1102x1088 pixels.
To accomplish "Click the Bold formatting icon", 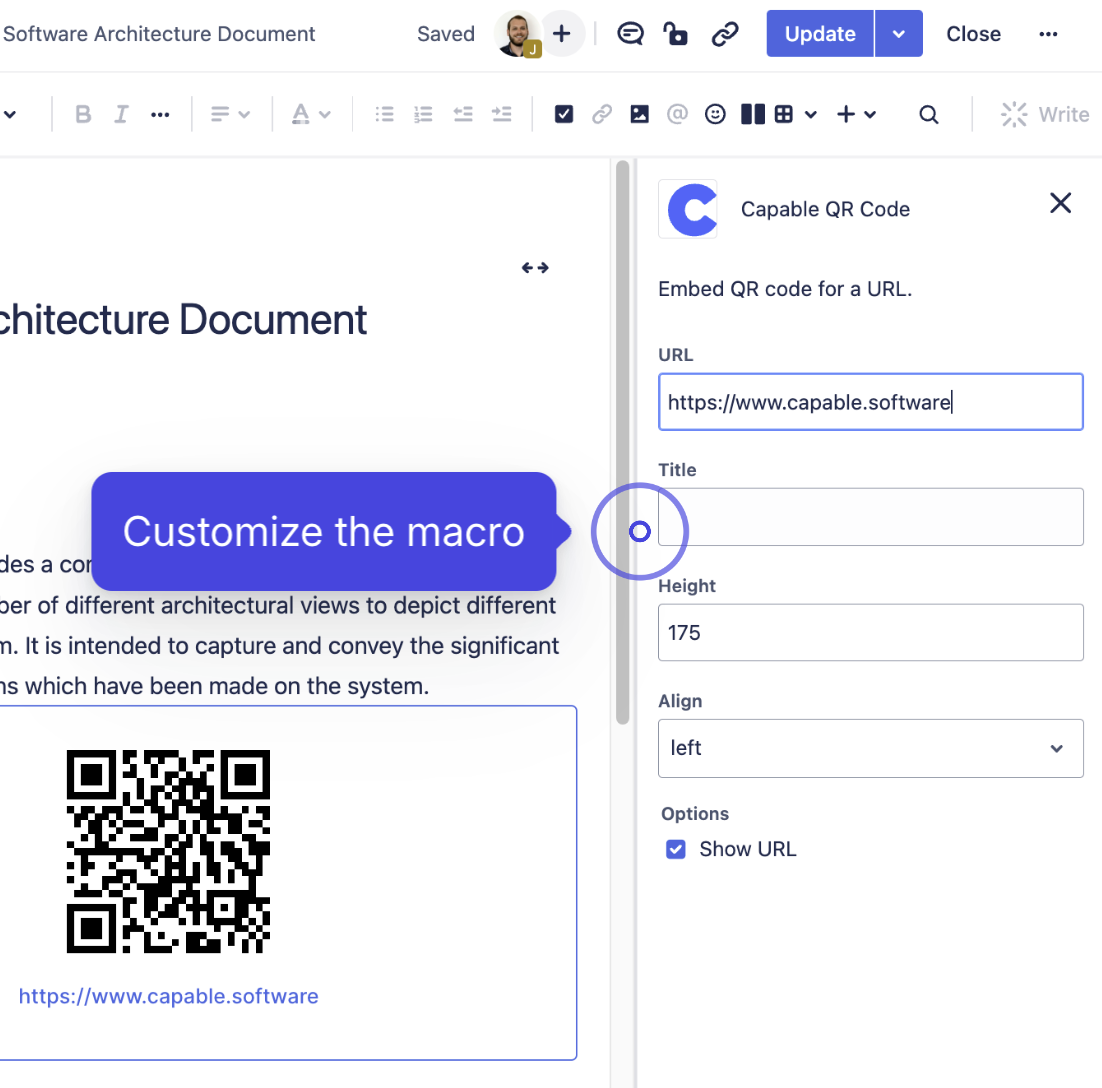I will 83,115.
